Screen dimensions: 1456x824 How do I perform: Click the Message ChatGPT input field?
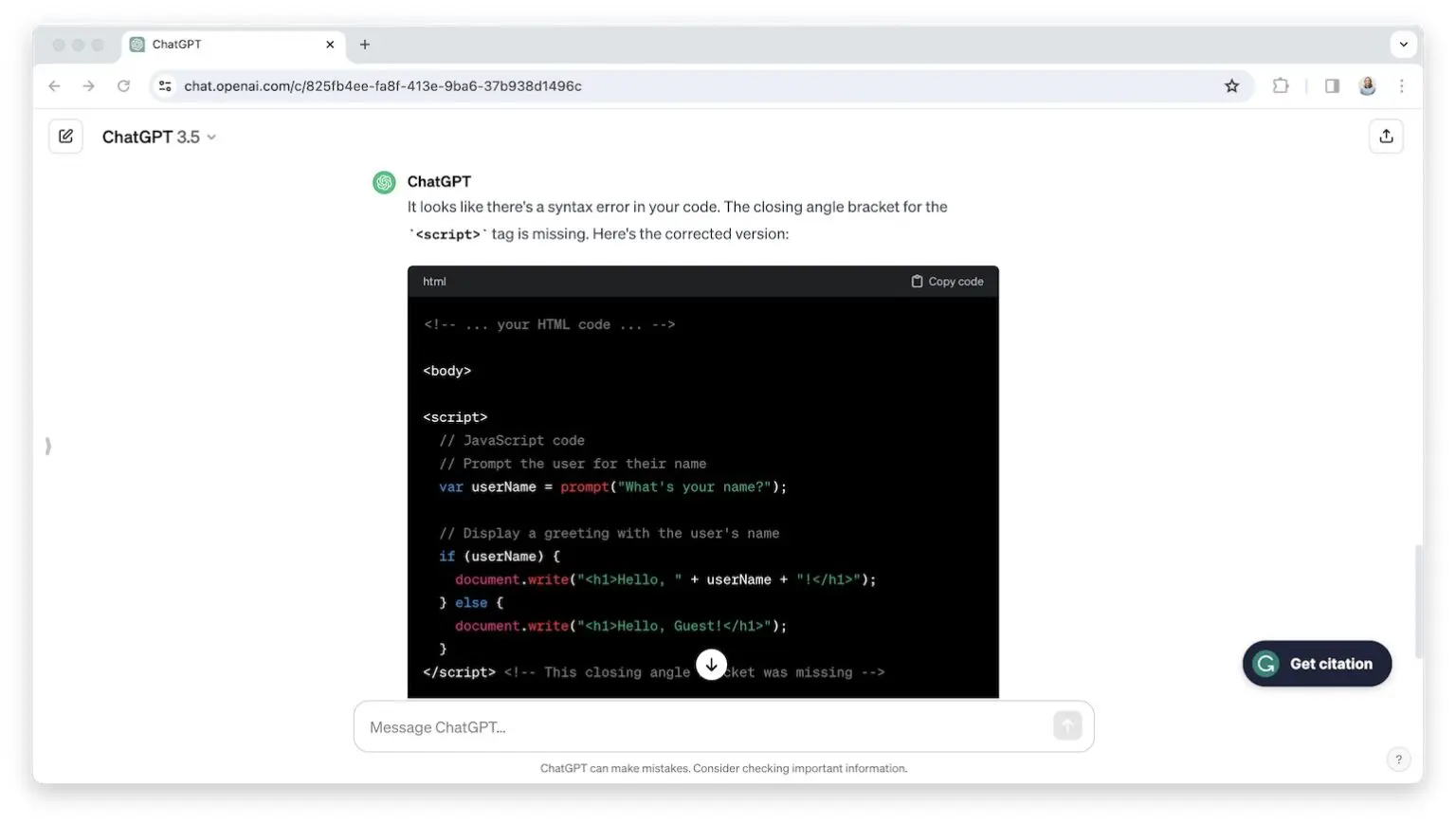click(664, 726)
